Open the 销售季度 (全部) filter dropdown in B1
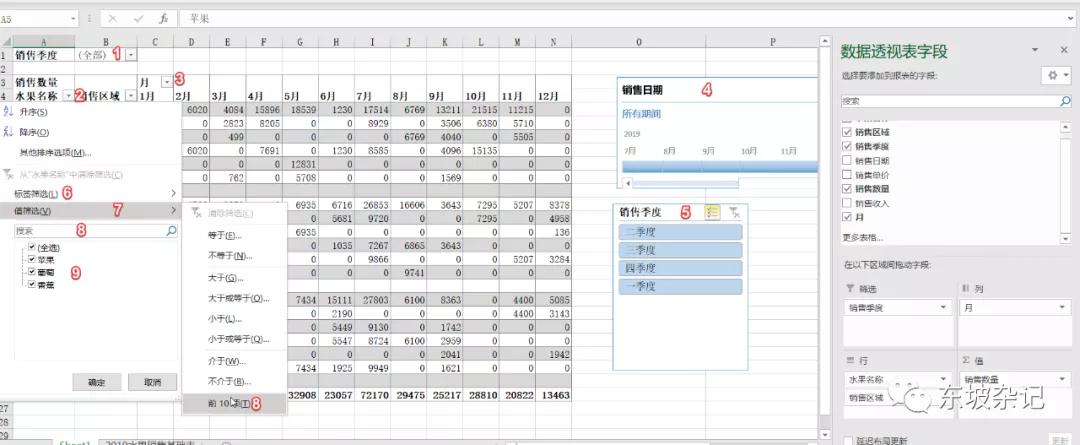The image size is (1080, 445). tap(132, 55)
